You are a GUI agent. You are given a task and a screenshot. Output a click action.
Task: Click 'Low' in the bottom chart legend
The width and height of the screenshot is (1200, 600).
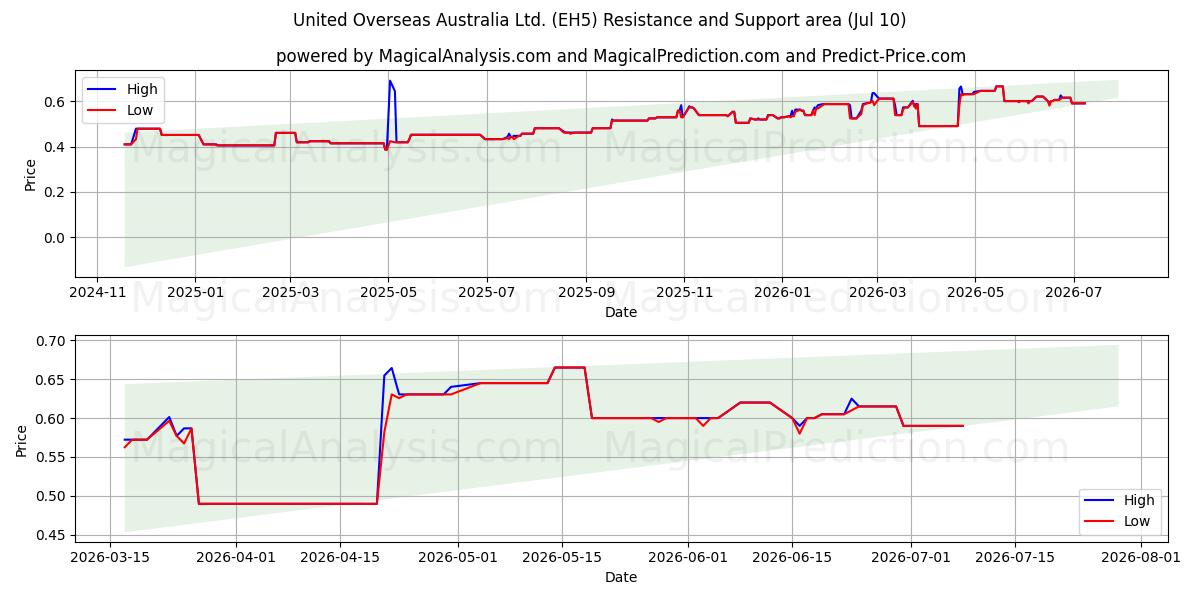[x=1137, y=521]
